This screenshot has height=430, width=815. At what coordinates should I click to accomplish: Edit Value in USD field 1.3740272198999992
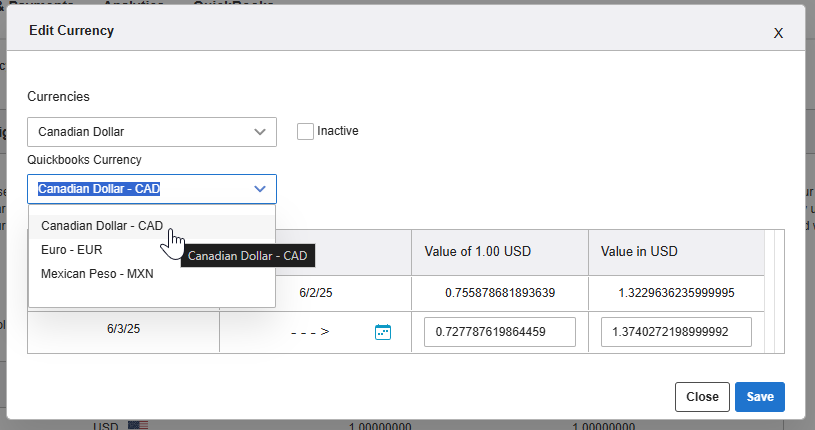coord(676,332)
